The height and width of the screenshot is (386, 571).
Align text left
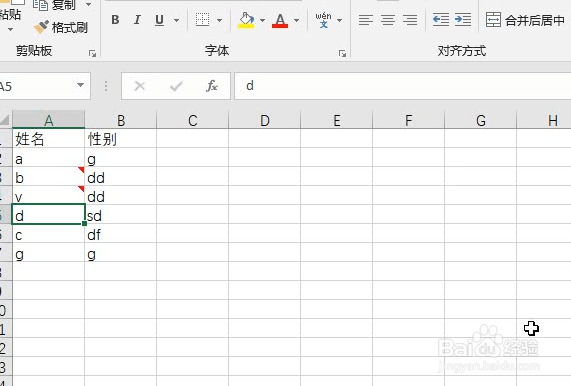366,20
